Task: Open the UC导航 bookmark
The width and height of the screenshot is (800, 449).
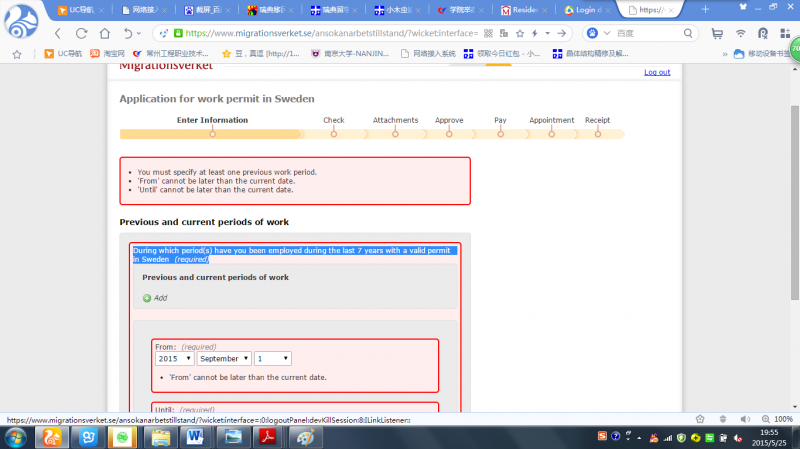Action: pyautogui.click(x=63, y=54)
